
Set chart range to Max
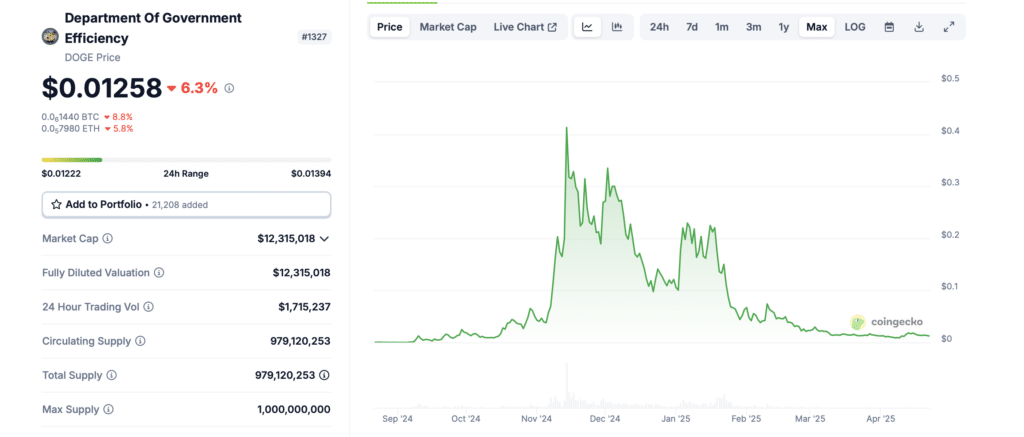click(x=817, y=27)
